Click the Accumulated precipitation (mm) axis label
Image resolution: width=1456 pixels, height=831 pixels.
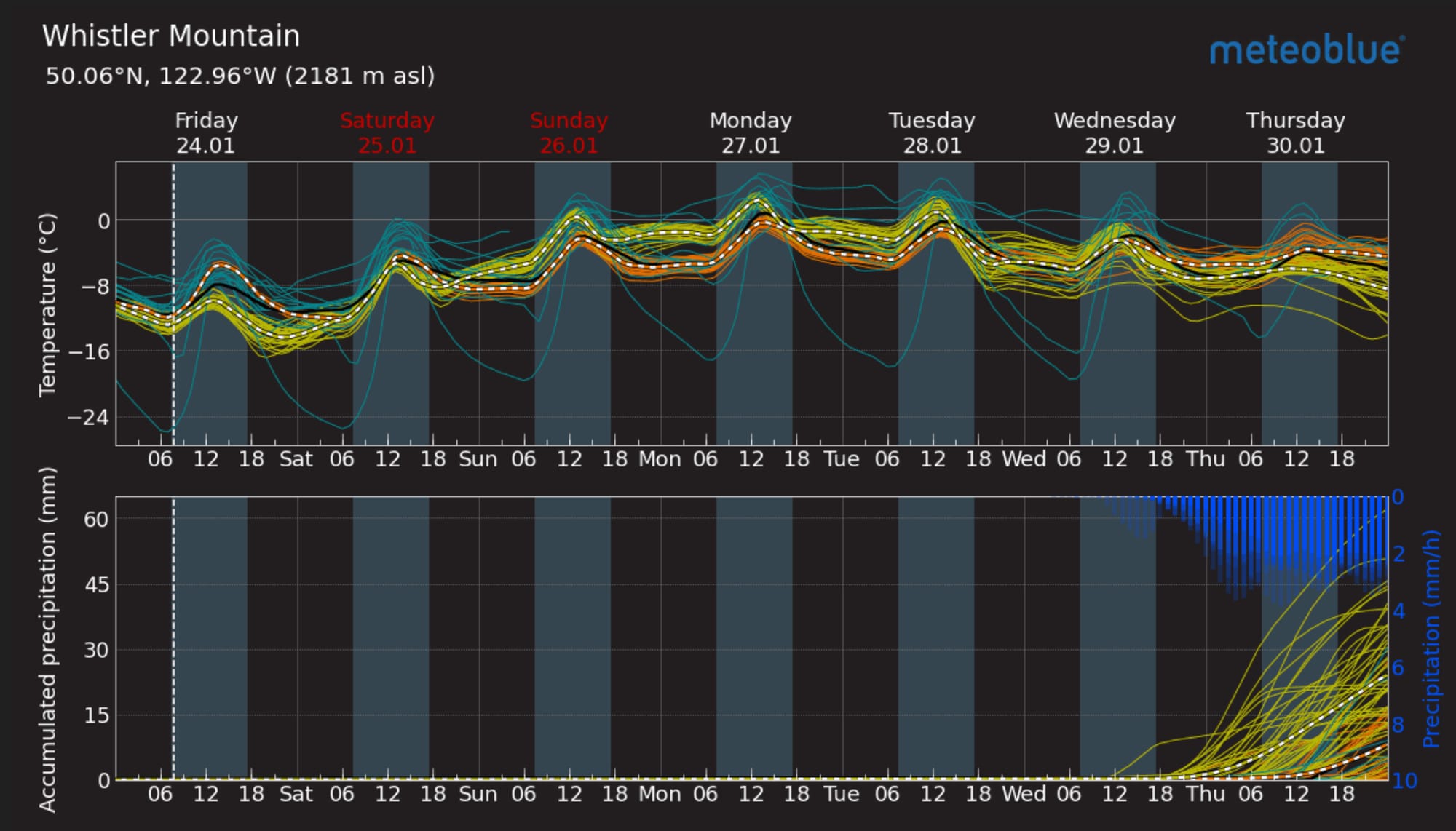point(47,639)
